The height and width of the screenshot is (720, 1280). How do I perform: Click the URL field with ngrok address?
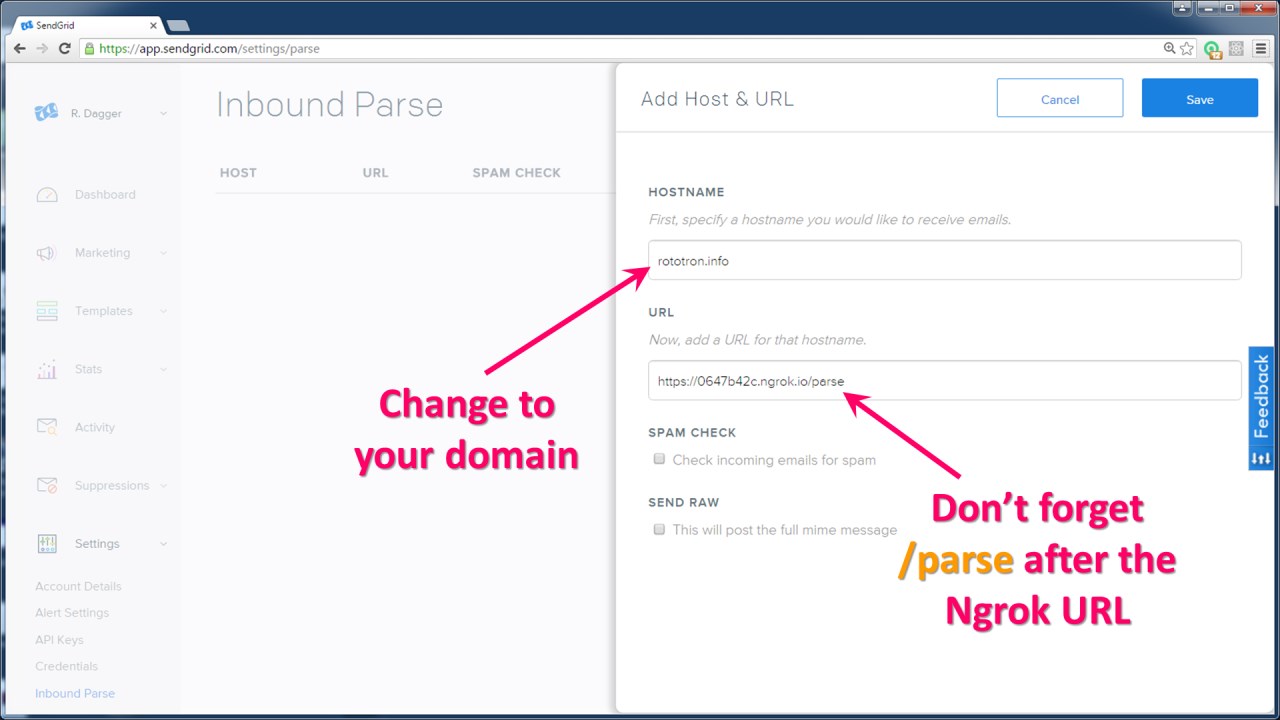pos(945,380)
